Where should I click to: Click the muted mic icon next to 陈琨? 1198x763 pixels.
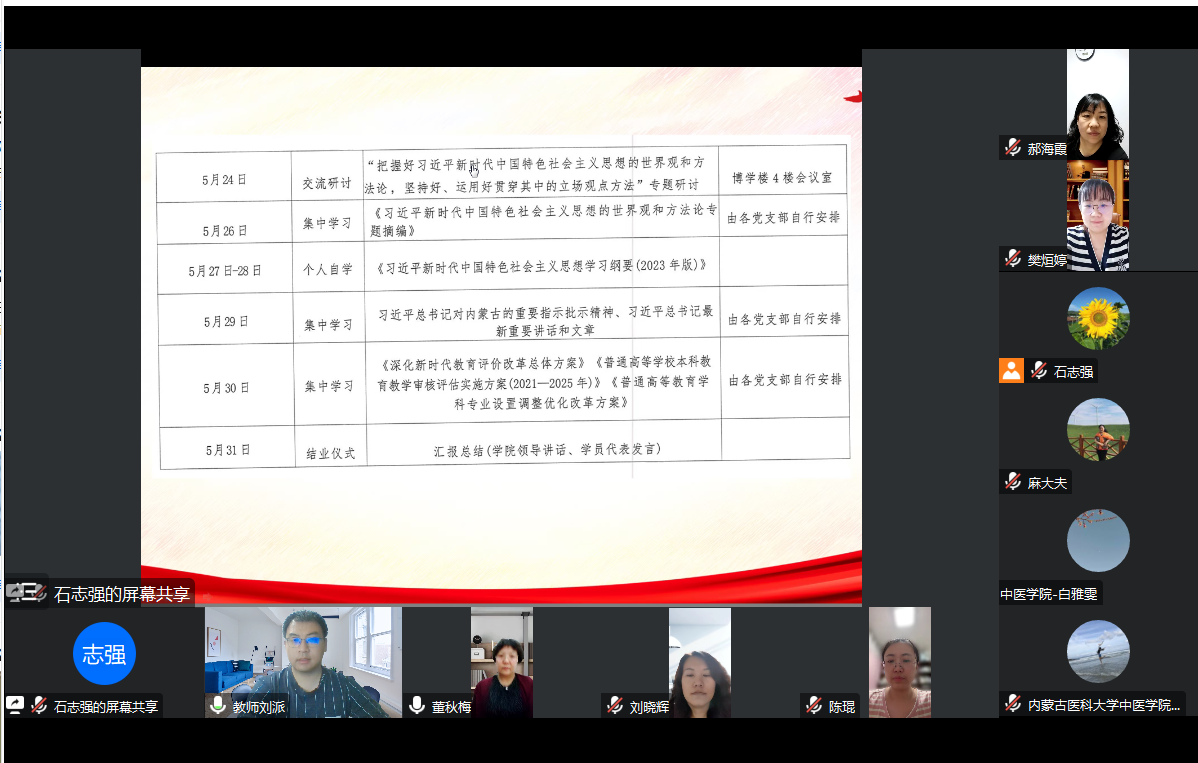point(814,706)
